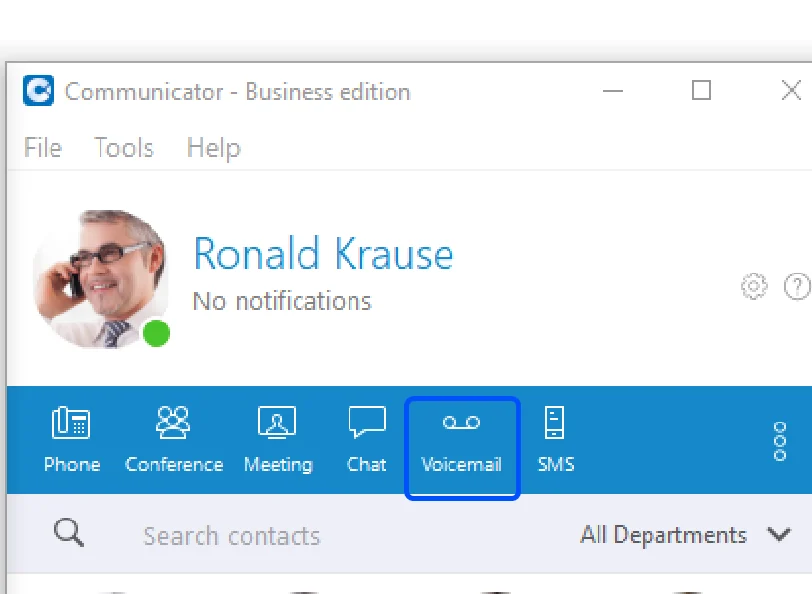Screen dimensions: 812x594
Task: Open the Voicemail module
Action: pyautogui.click(x=461, y=448)
